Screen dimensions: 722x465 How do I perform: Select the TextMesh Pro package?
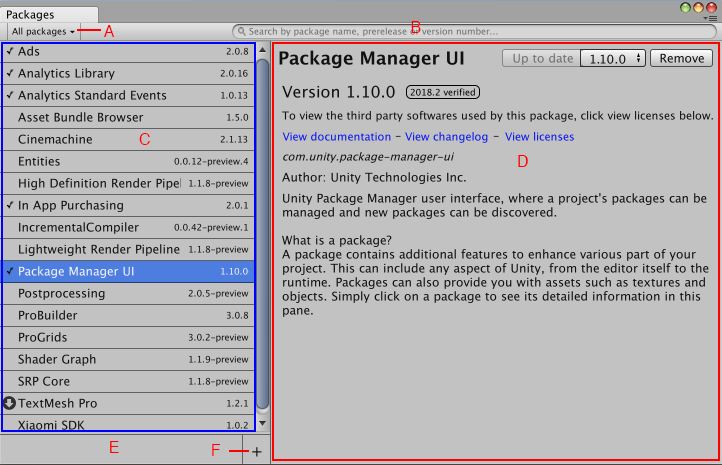(x=128, y=403)
